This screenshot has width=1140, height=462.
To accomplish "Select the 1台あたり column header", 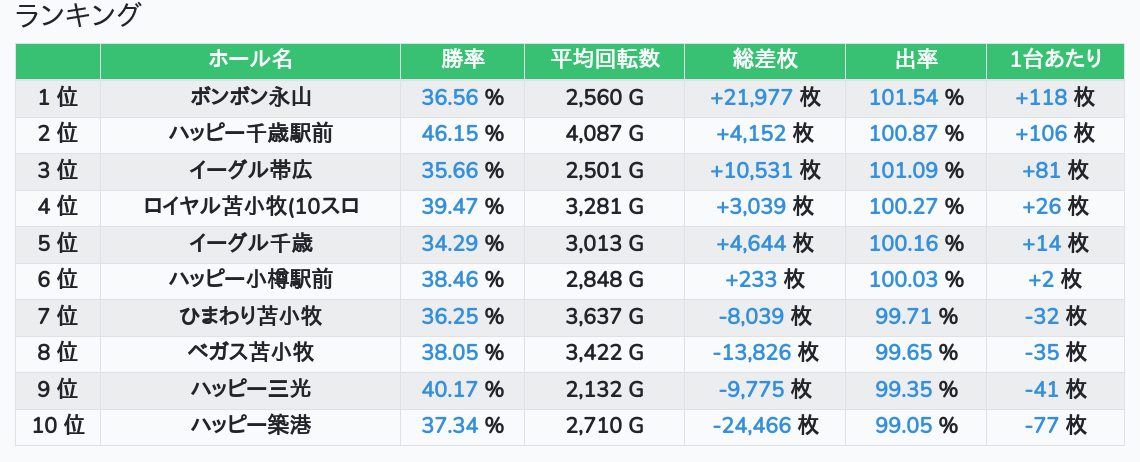I will (1055, 60).
